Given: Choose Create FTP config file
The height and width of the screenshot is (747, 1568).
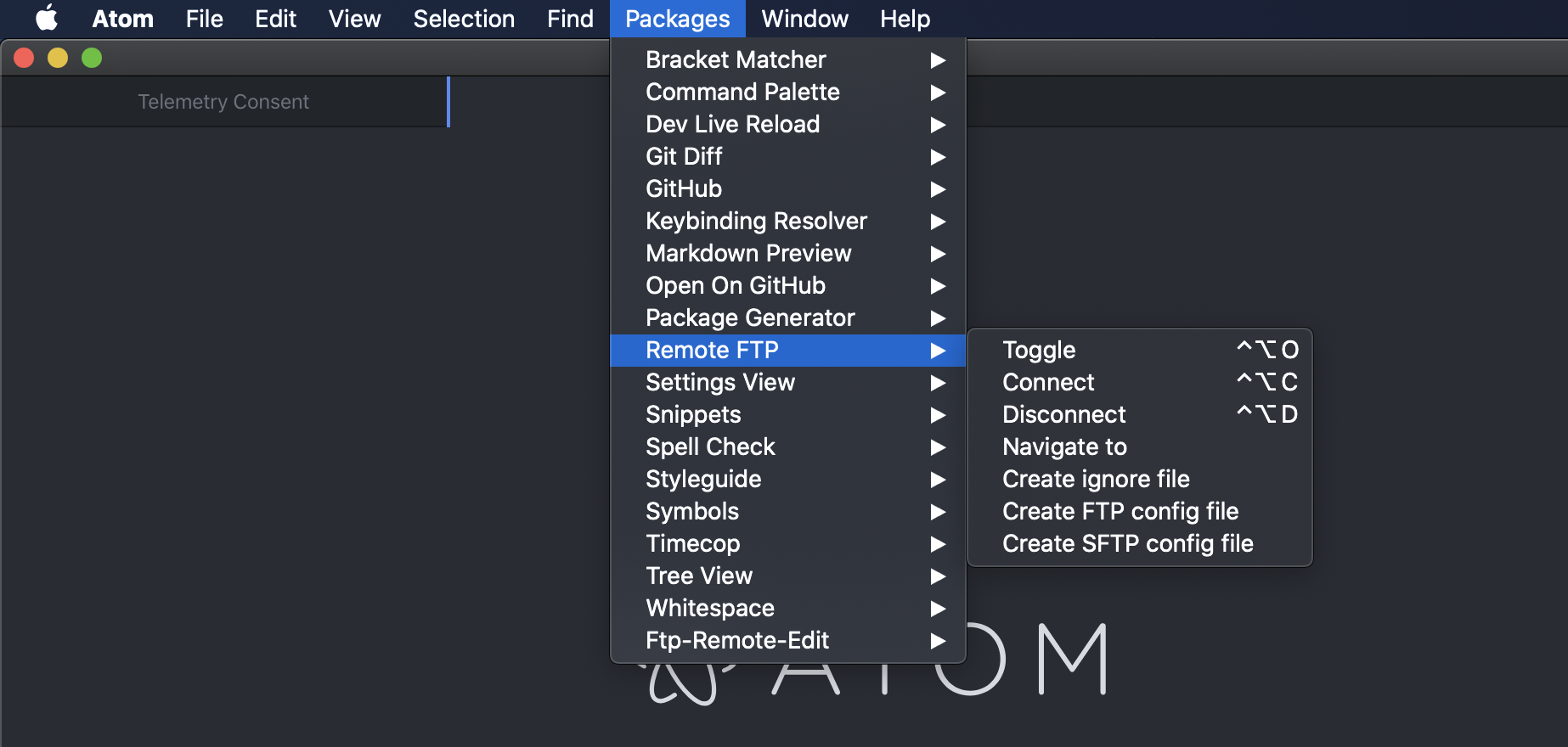Looking at the screenshot, I should coord(1140,512).
